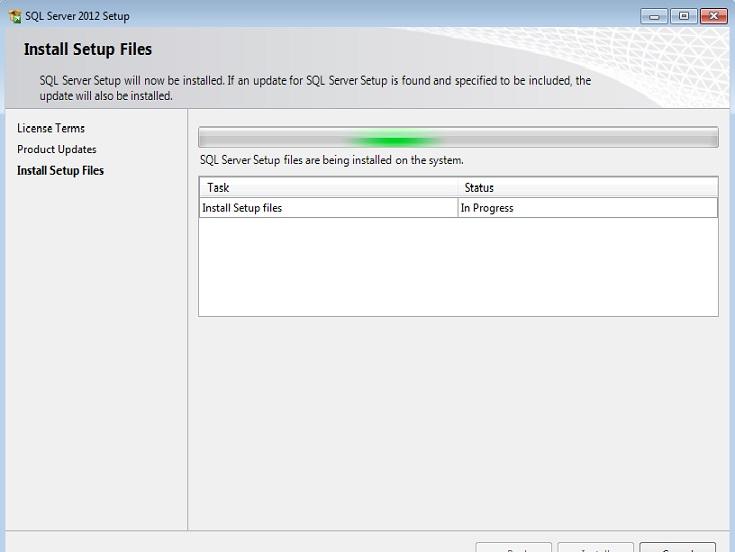Image resolution: width=735 pixels, height=552 pixels.
Task: Minimize the SQL Server 2012 Setup window
Action: pyautogui.click(x=656, y=16)
